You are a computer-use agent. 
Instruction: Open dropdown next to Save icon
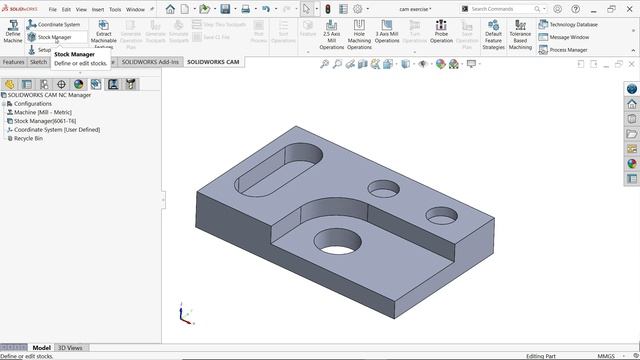(235, 9)
